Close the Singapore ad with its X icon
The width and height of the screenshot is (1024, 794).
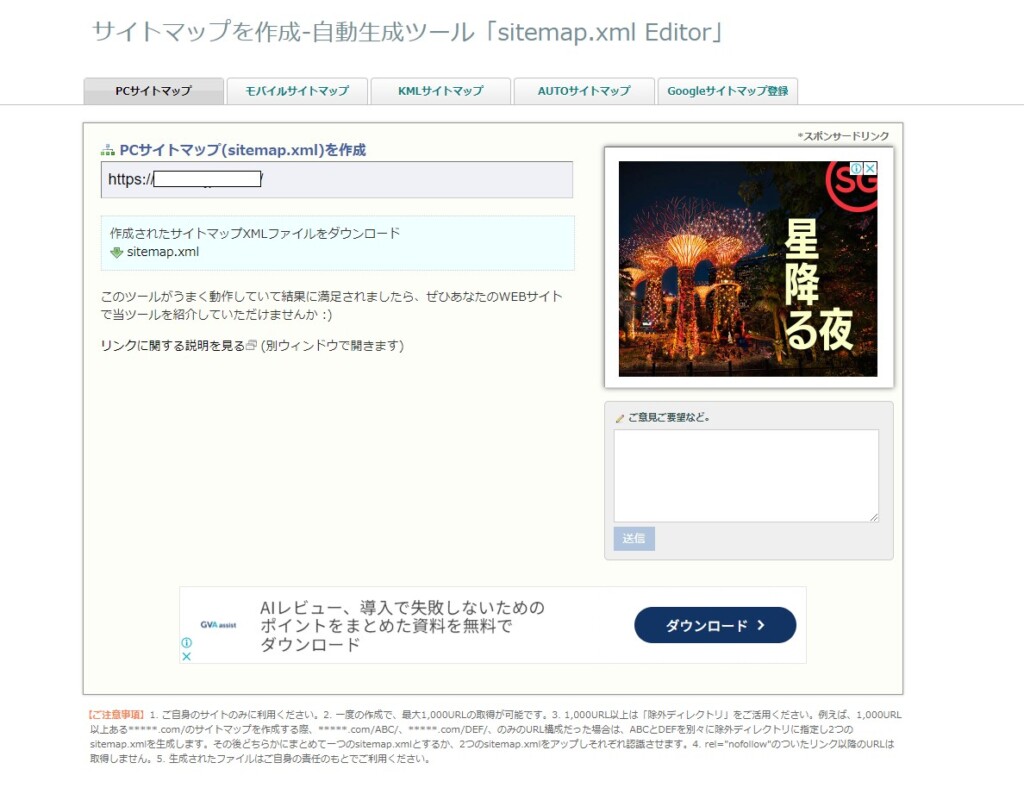click(x=870, y=168)
